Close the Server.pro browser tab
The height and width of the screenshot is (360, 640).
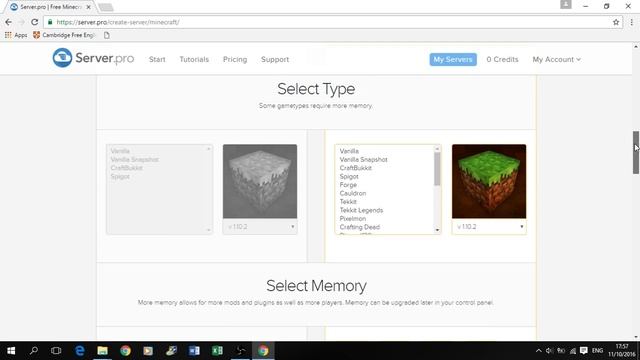89,7
